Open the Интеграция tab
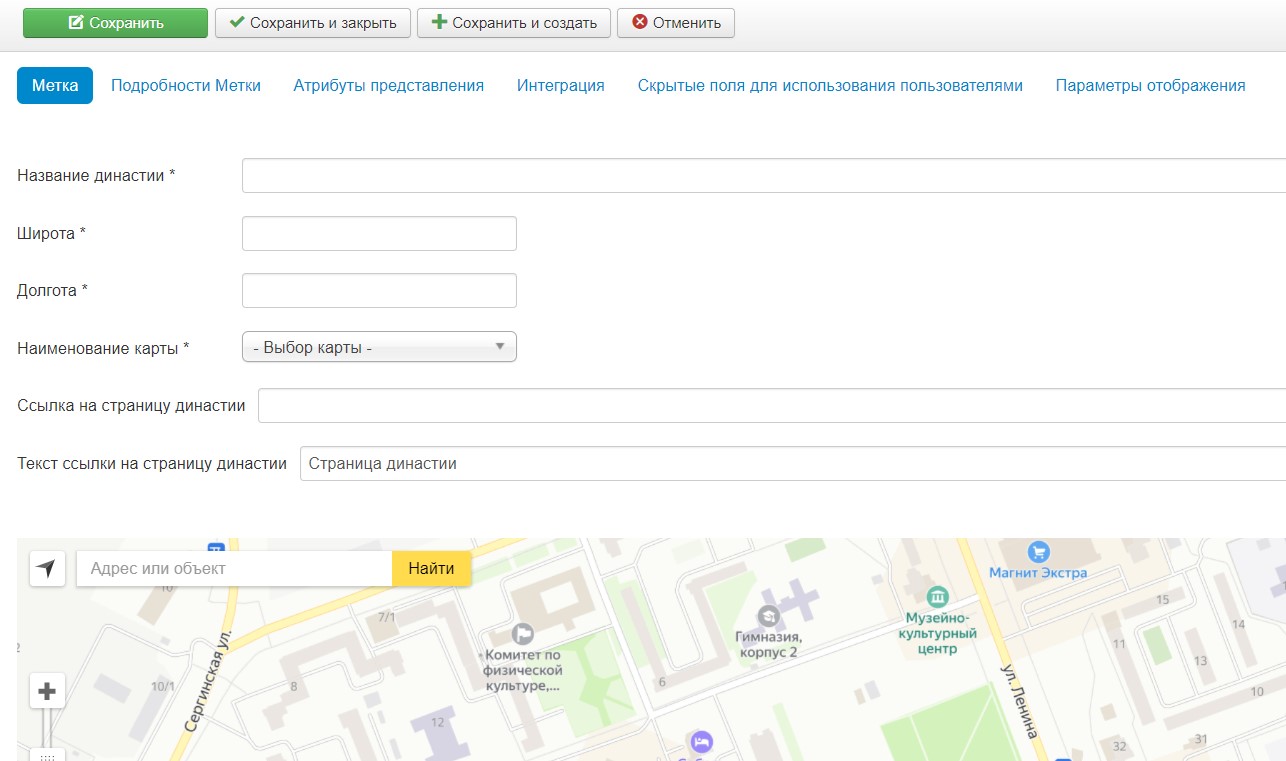This screenshot has width=1286, height=761. (x=561, y=86)
